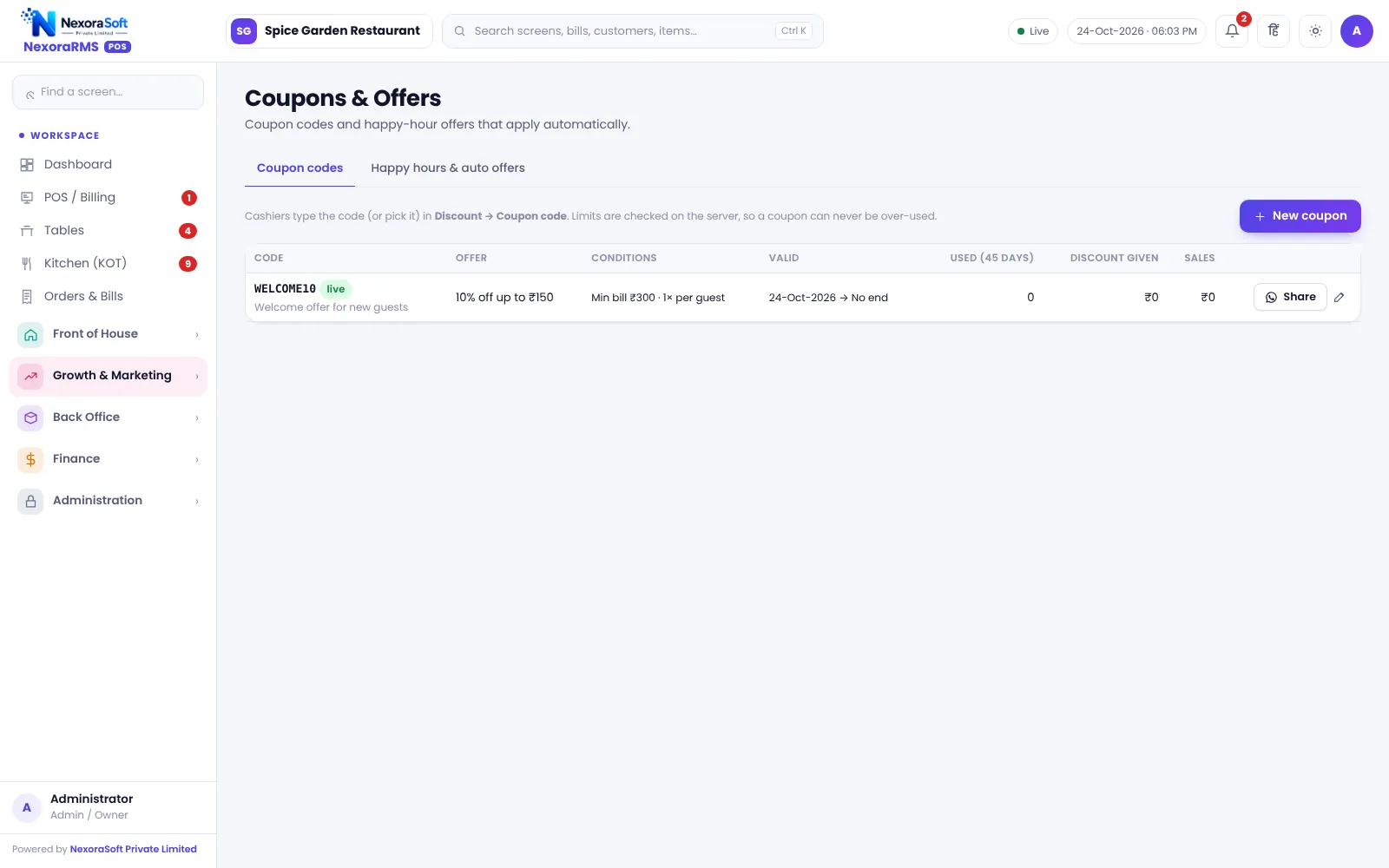
Task: Switch to Happy hours & auto offers tab
Action: [x=448, y=168]
